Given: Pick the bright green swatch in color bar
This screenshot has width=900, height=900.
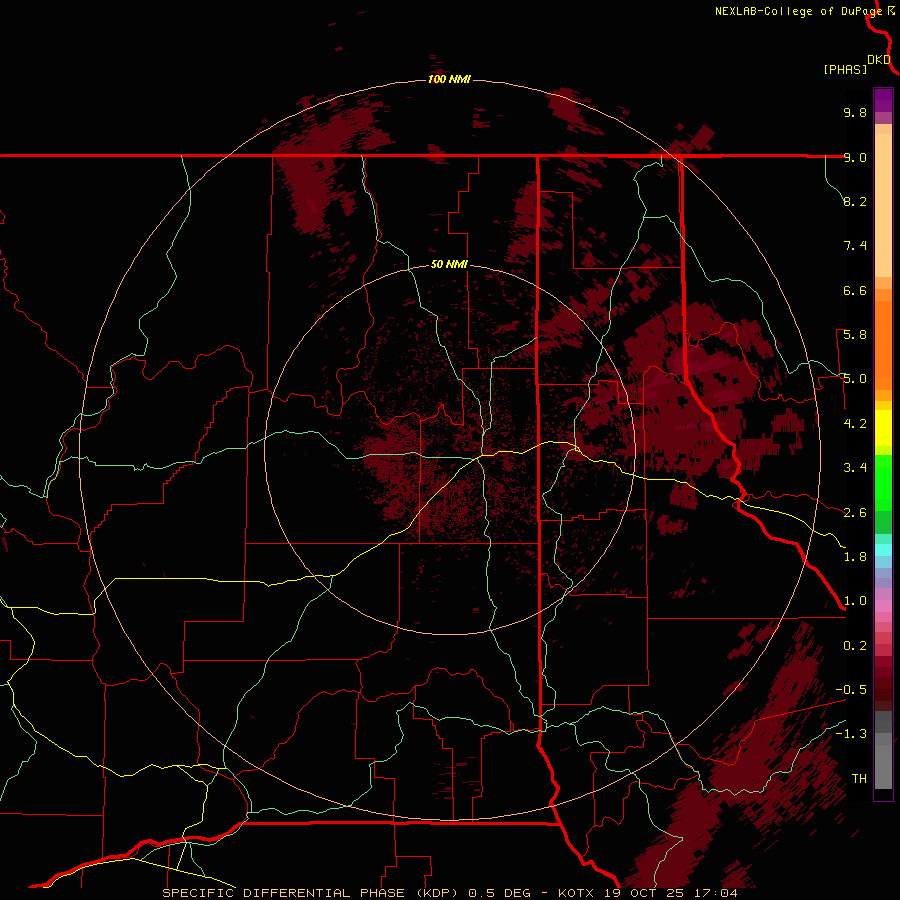Looking at the screenshot, I should tap(883, 483).
